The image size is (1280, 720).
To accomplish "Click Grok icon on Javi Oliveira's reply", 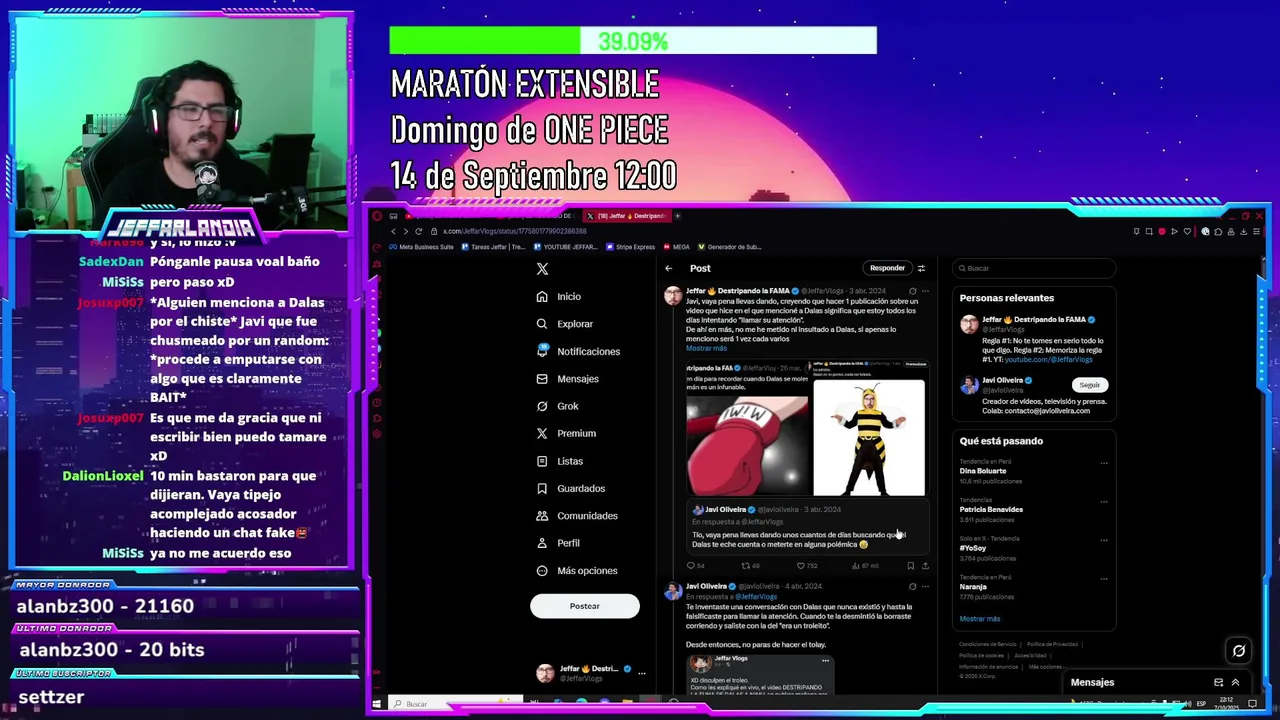I will [912, 586].
